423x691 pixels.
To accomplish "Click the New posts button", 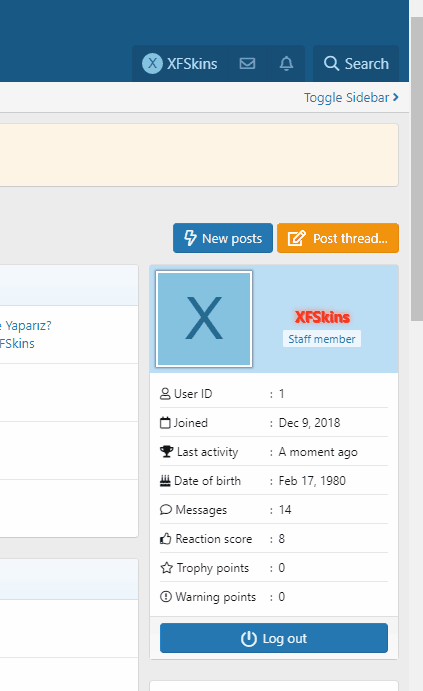I will 223,238.
